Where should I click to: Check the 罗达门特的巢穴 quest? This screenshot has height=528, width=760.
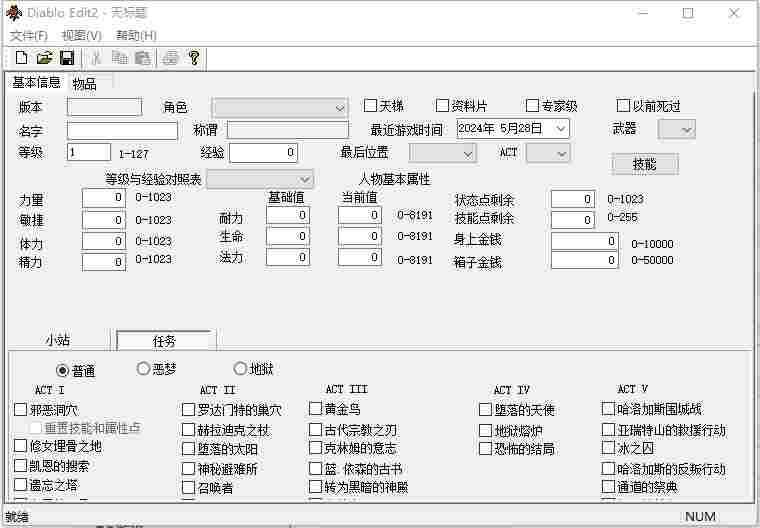click(188, 410)
